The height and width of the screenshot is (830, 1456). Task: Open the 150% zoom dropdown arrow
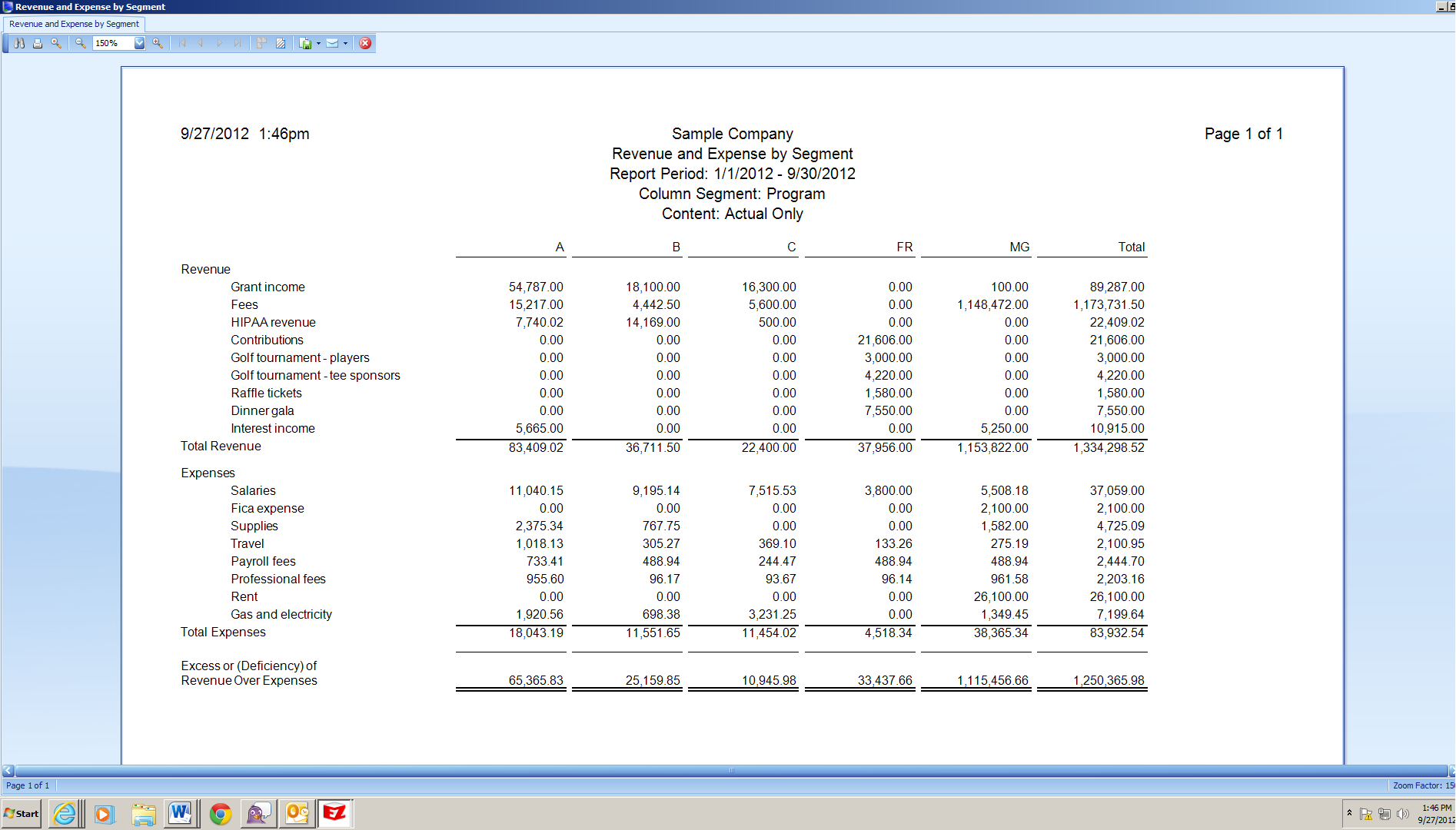139,43
